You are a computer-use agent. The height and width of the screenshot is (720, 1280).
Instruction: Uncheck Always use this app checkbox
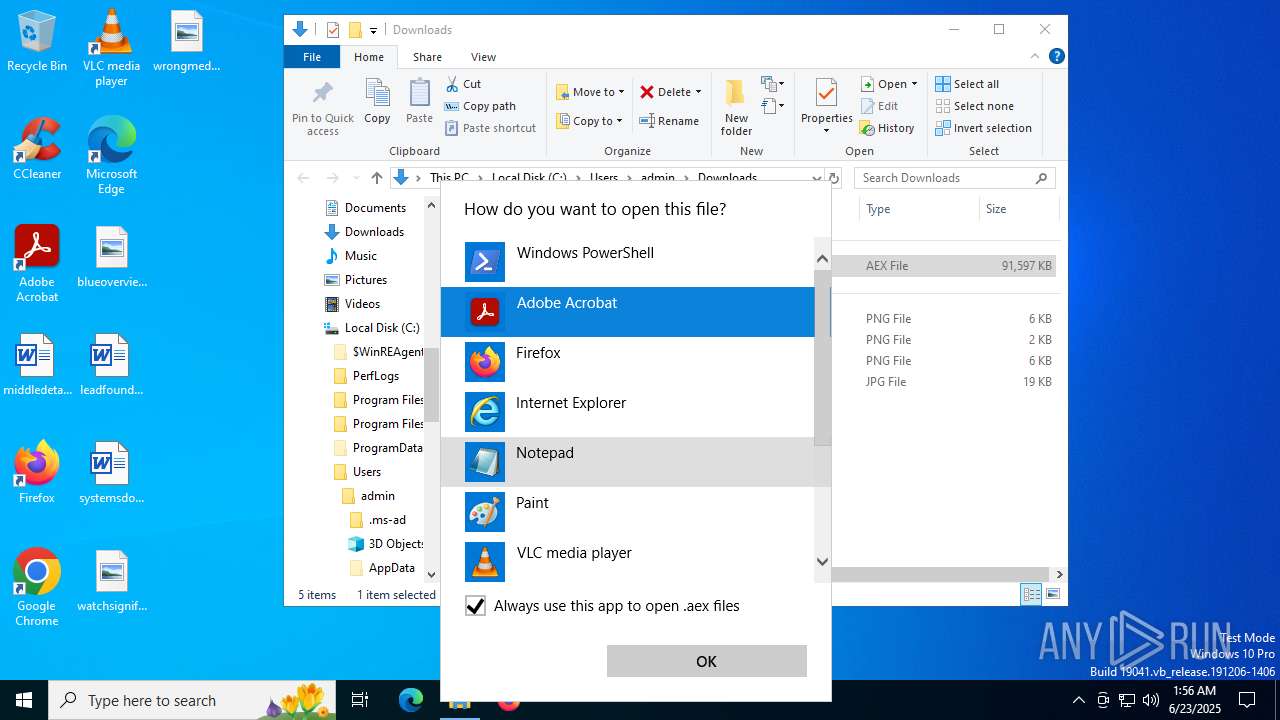point(476,606)
